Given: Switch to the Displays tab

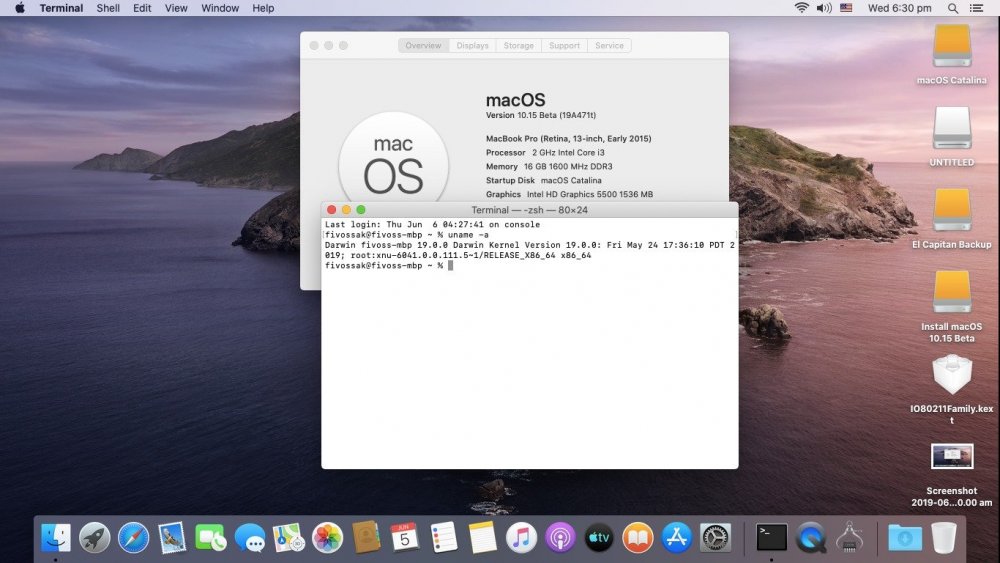Looking at the screenshot, I should pos(473,45).
